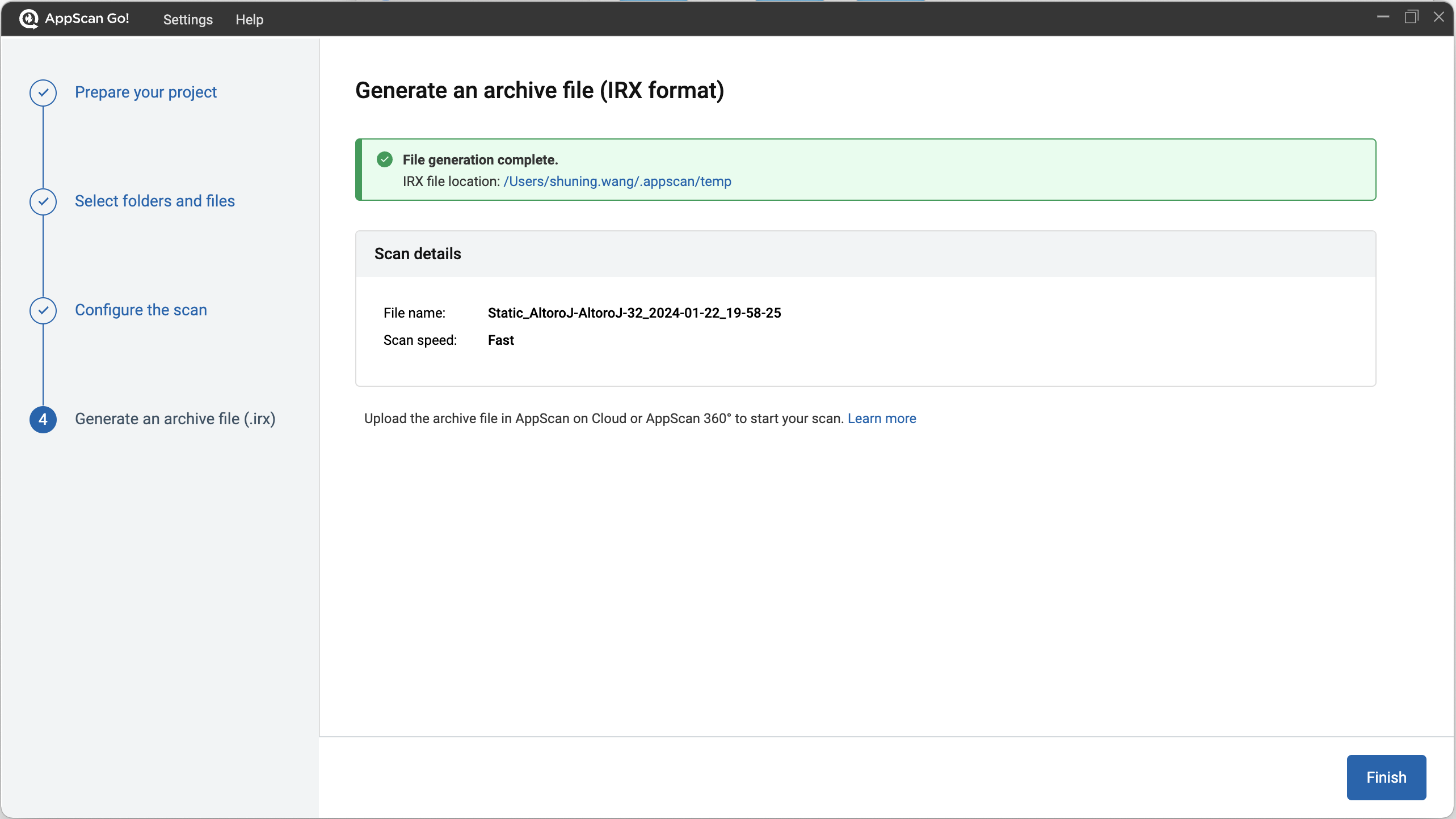Jump to Select folders and files step
This screenshot has width=1456, height=819.
[155, 201]
